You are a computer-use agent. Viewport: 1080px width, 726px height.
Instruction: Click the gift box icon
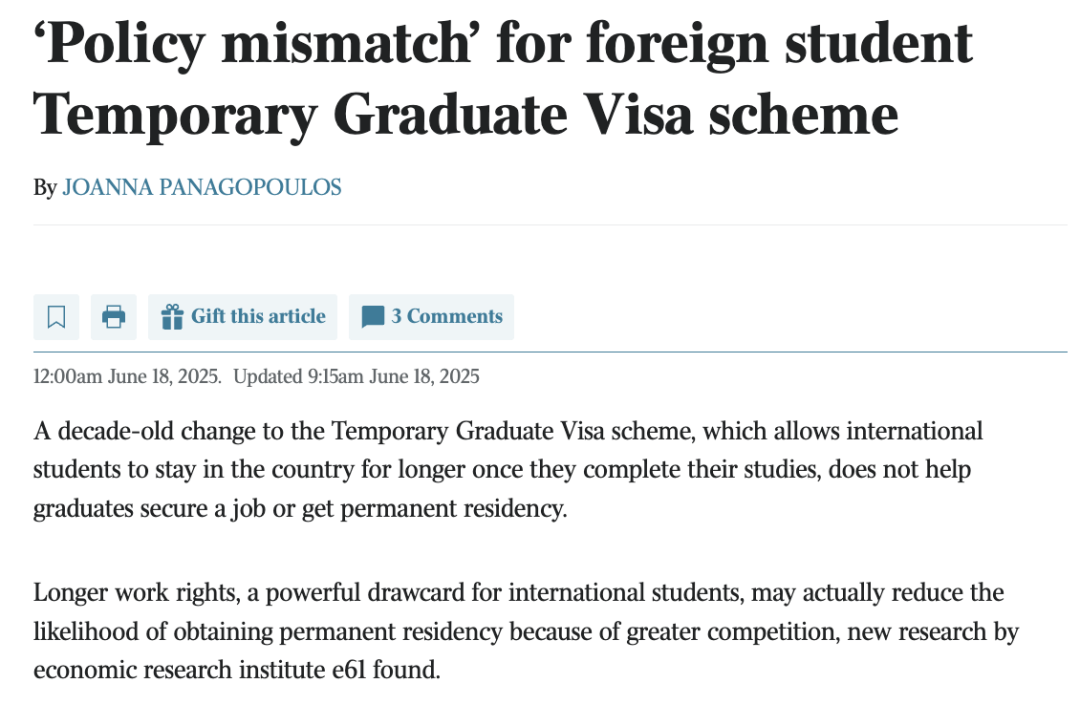coord(172,317)
